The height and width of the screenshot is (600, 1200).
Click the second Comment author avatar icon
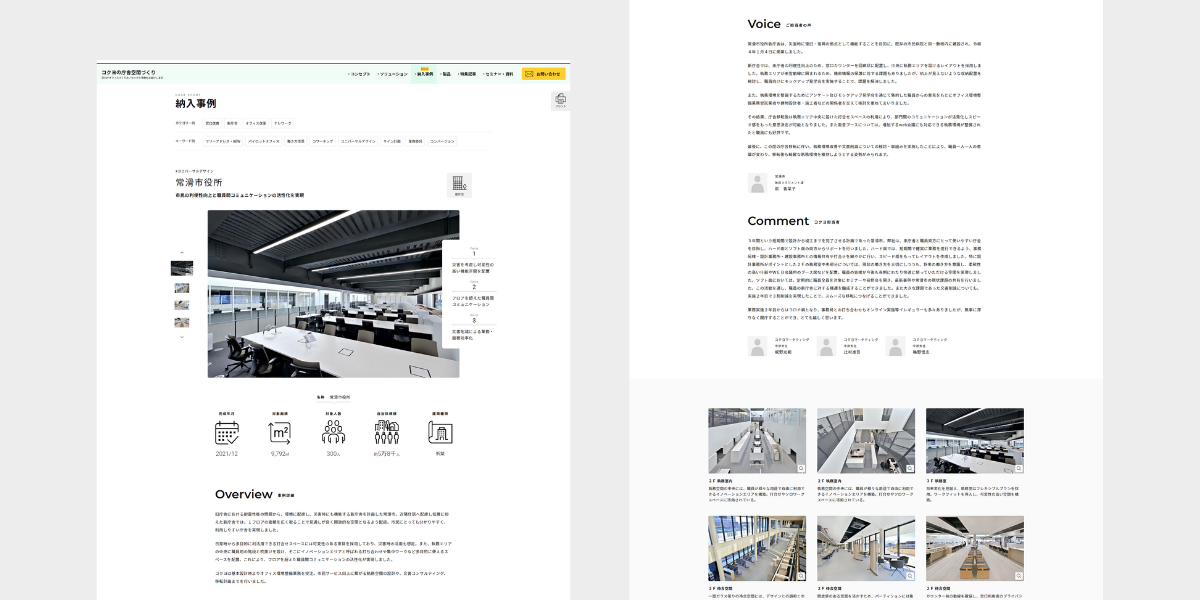[x=826, y=346]
